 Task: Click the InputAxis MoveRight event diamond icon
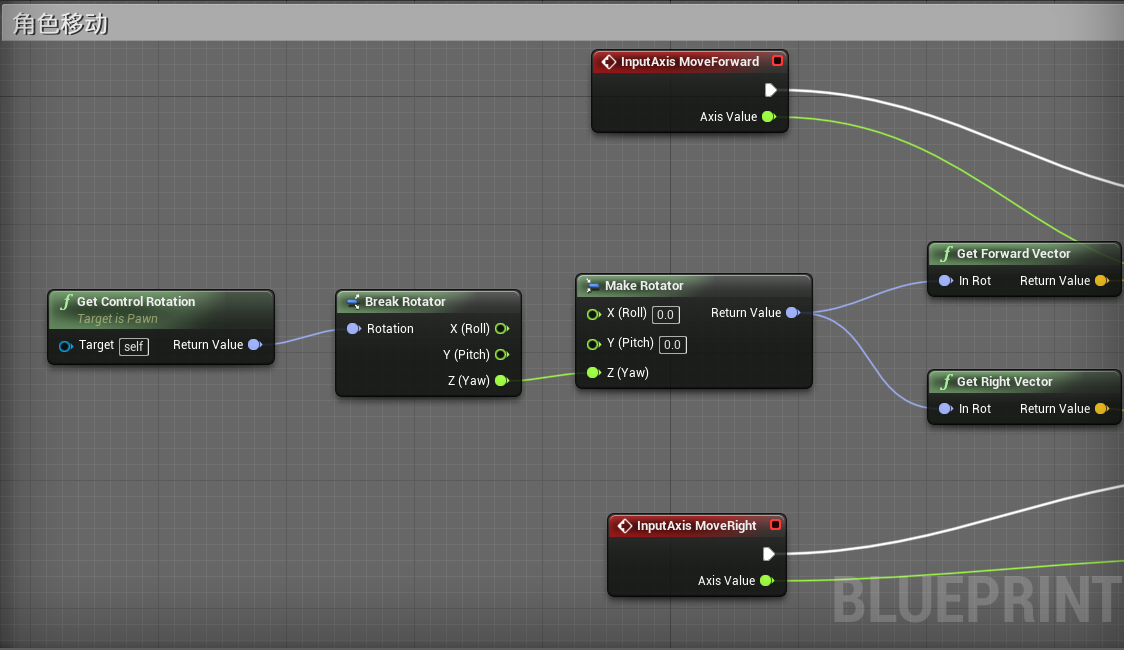click(x=625, y=525)
